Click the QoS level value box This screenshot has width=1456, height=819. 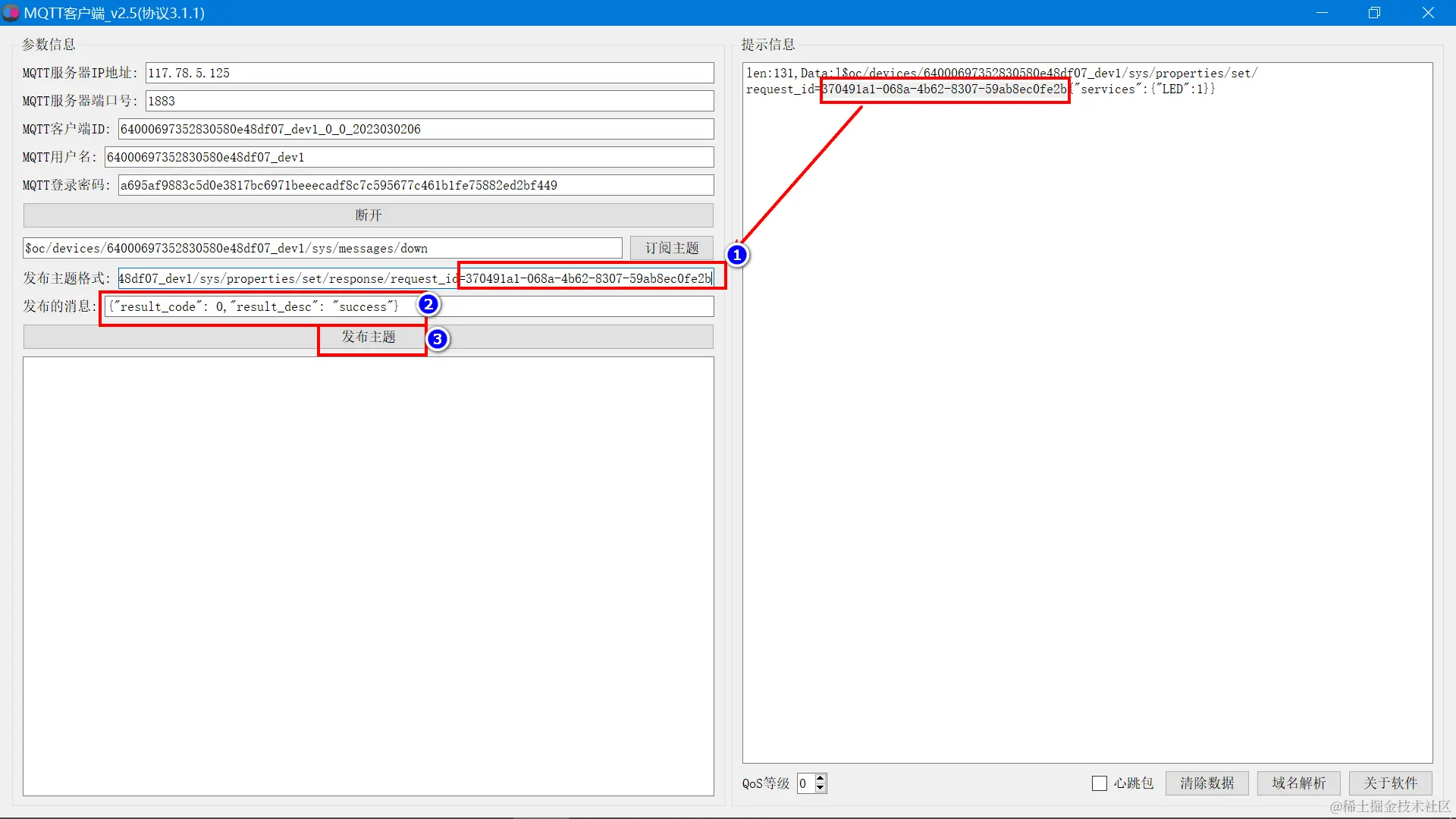pyautogui.click(x=805, y=783)
